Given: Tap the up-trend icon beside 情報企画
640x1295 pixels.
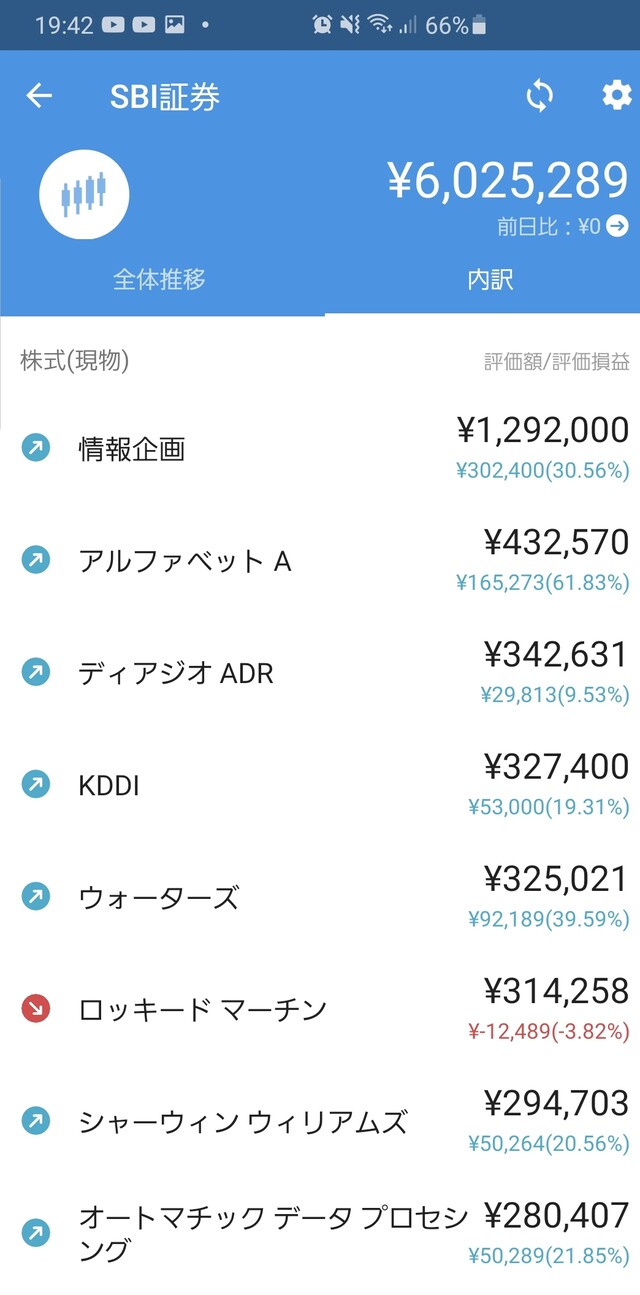Looking at the screenshot, I should 36,448.
